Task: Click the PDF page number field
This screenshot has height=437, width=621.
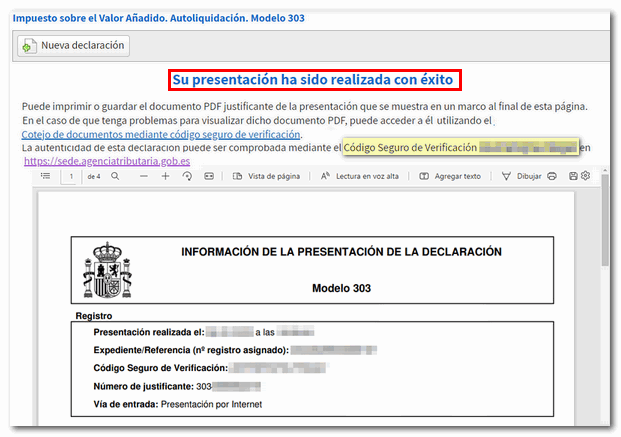Action: [x=71, y=176]
